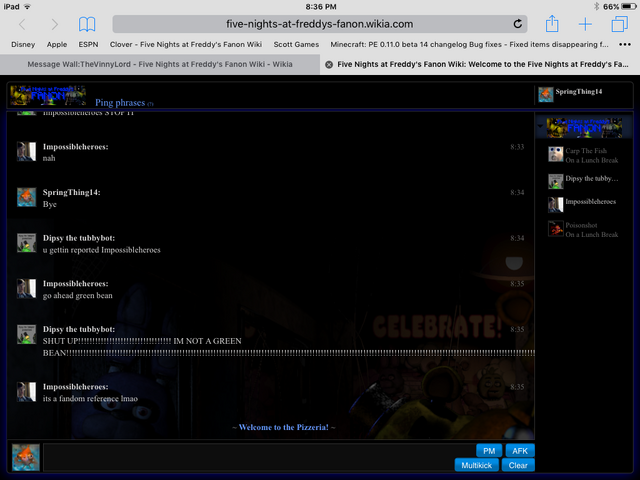The width and height of the screenshot is (640, 480).
Task: Open the Minecraft PE changelog bookmark
Action: 469,44
